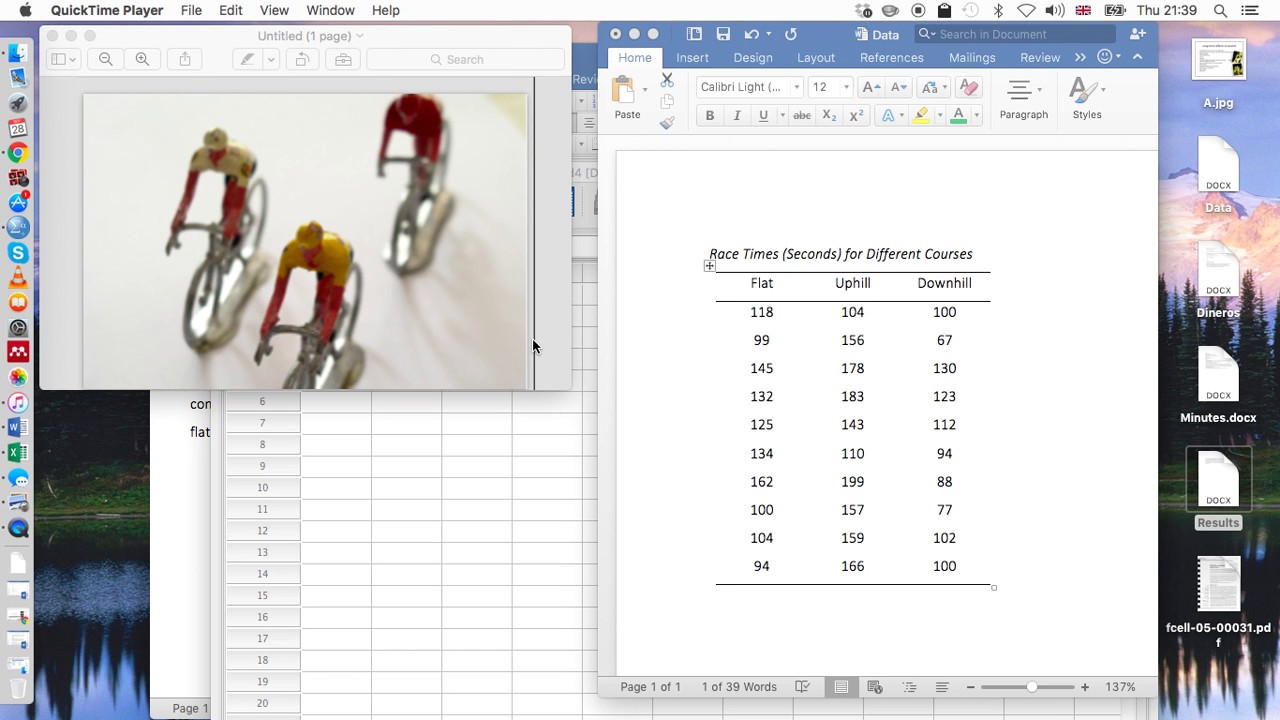
Task: Open the sidebar layout icon in Word title bar
Action: tap(694, 34)
